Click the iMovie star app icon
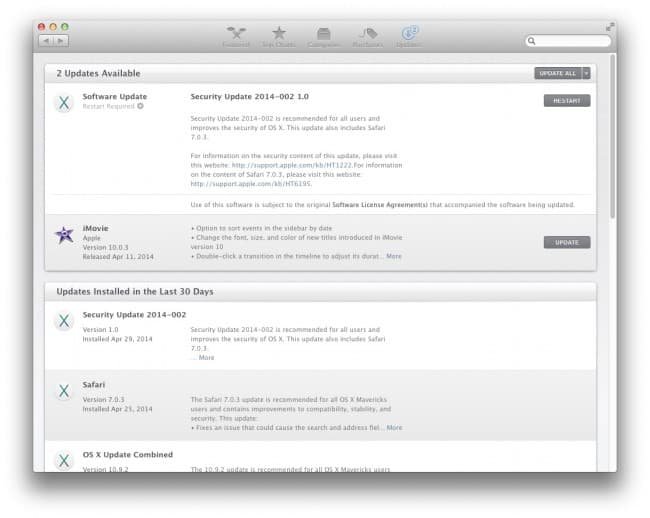Screen dimensions: 650x518 (x=64, y=235)
